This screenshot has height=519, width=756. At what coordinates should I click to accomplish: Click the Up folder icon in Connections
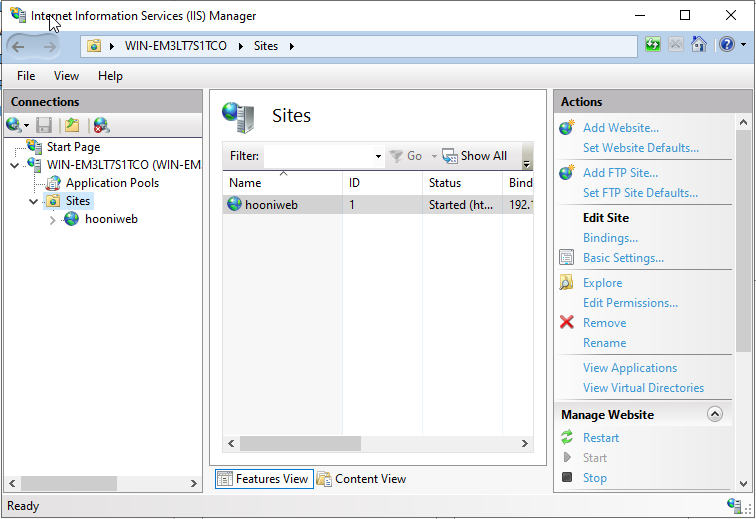coord(72,125)
